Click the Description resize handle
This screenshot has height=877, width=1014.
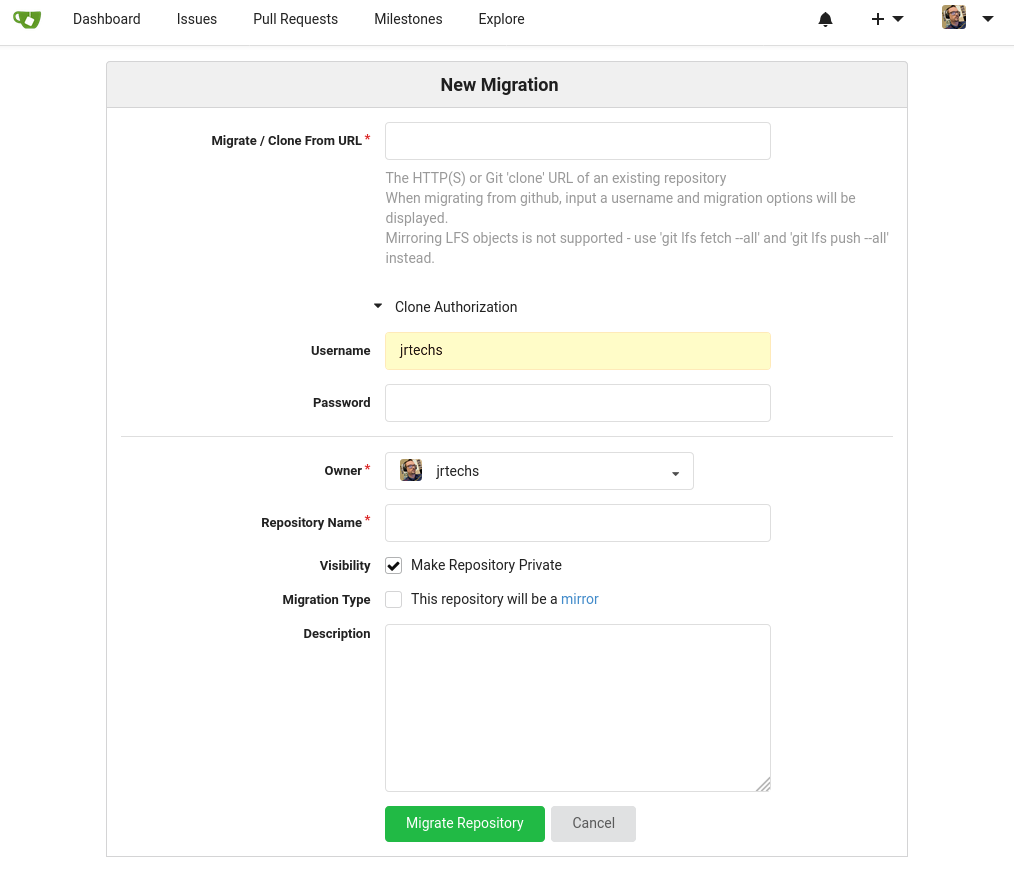coord(763,784)
